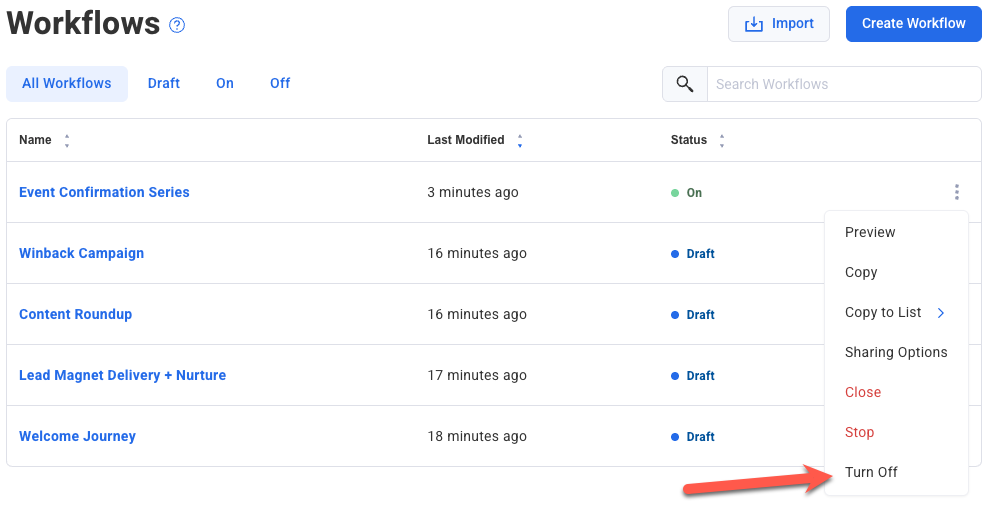The width and height of the screenshot is (989, 519).
Task: Choose Preview in the context menu
Action: 870,232
